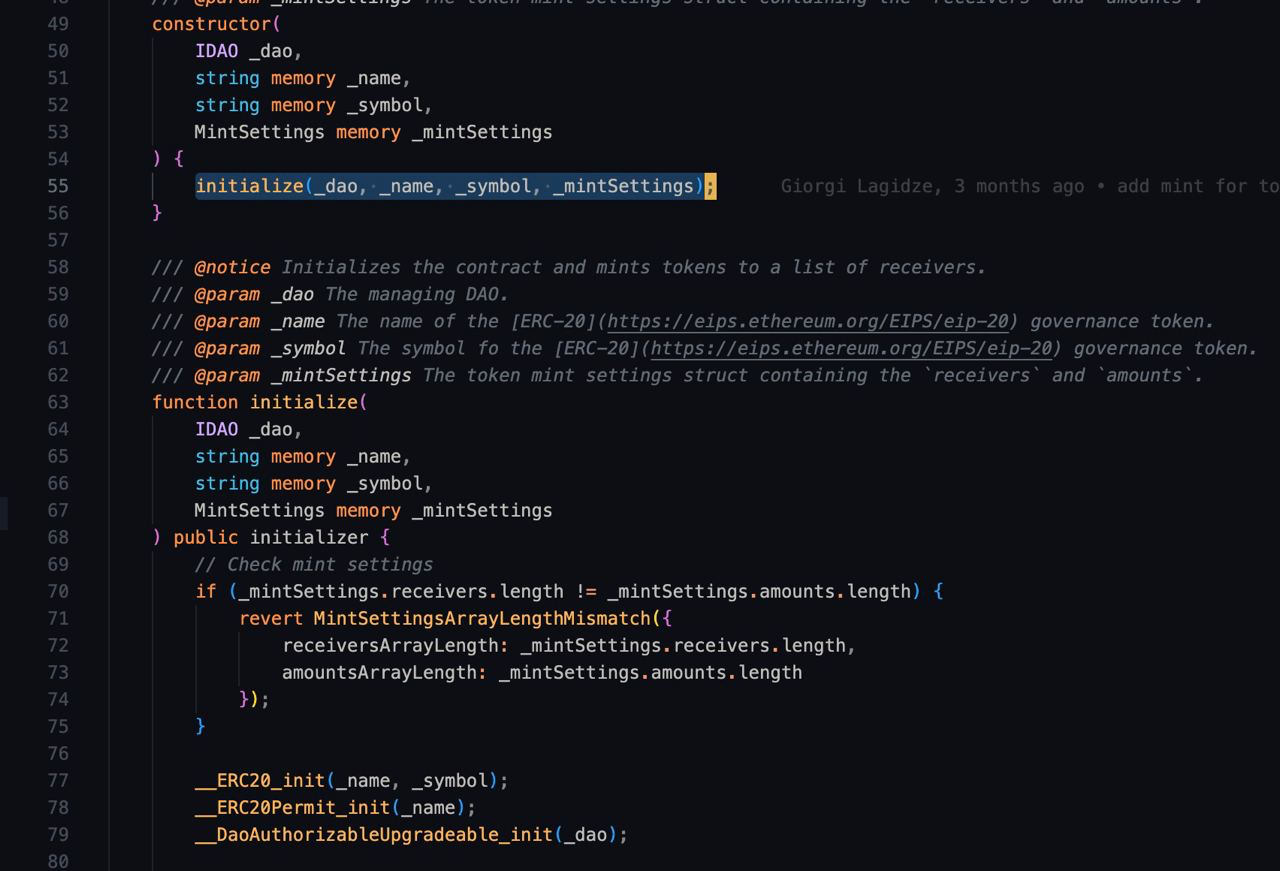The height and width of the screenshot is (871, 1280).
Task: Click 'revert MintSettingsArrayLengthMismatch' on line 71
Action: point(444,618)
